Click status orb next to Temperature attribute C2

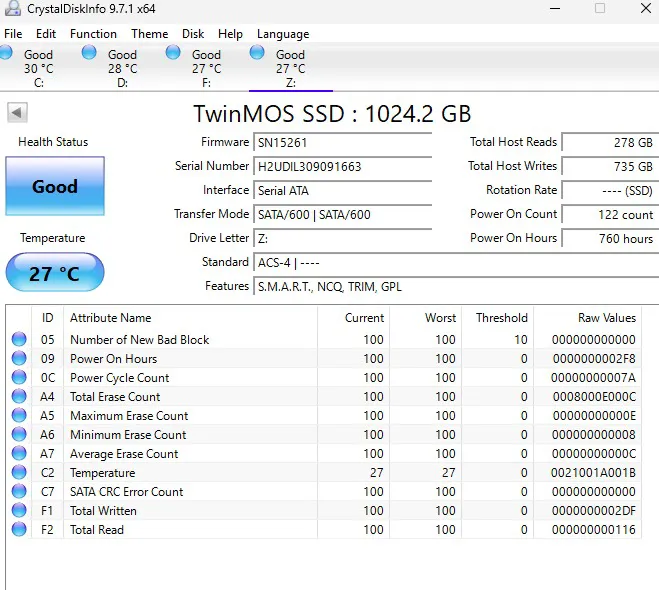coord(19,472)
